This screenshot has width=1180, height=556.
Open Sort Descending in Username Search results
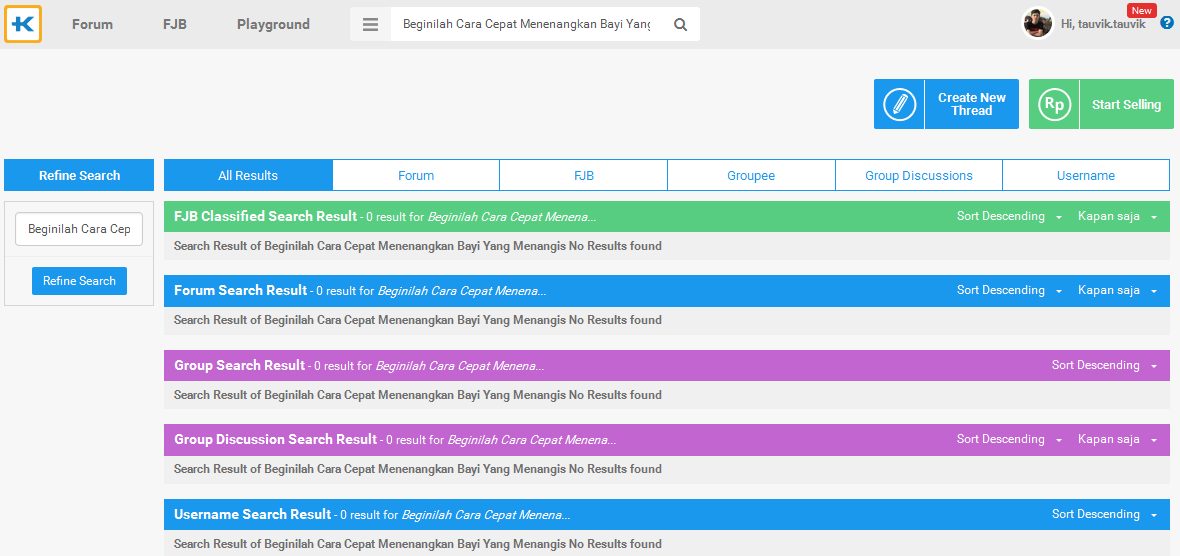pyautogui.click(x=1105, y=514)
